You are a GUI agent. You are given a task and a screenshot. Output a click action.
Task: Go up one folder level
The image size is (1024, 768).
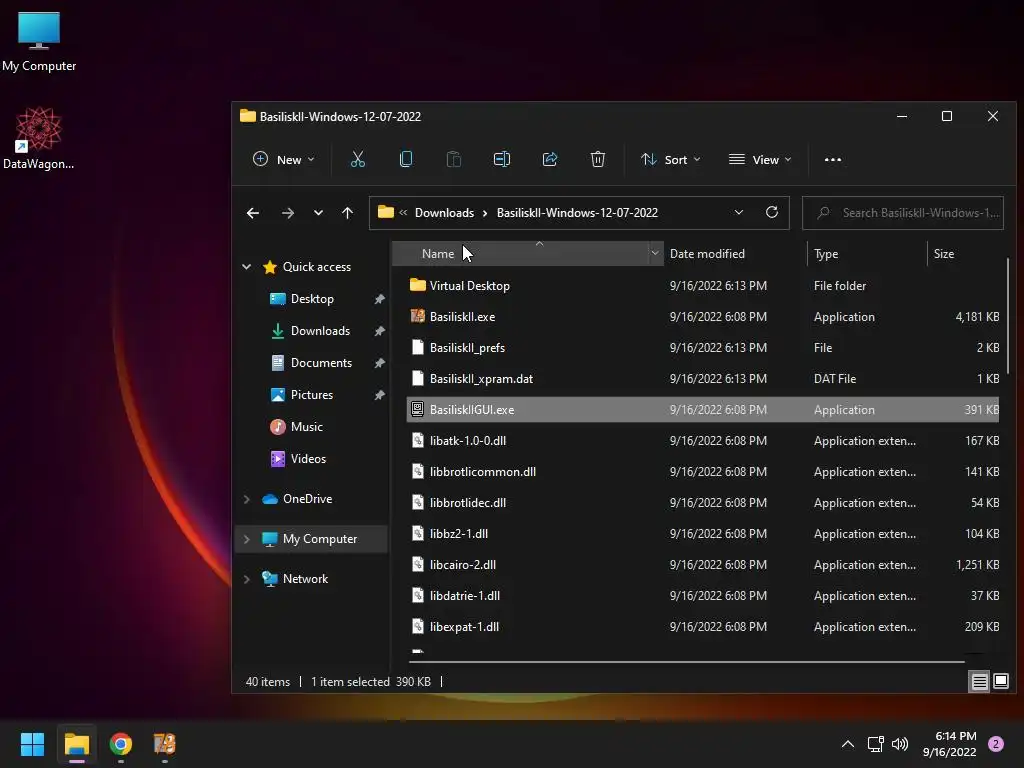tap(347, 213)
